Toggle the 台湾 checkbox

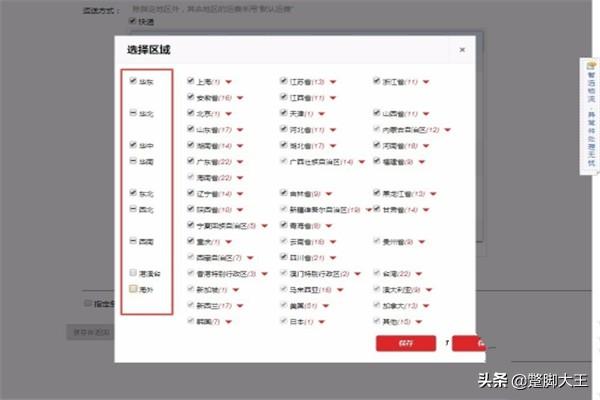(x=377, y=273)
